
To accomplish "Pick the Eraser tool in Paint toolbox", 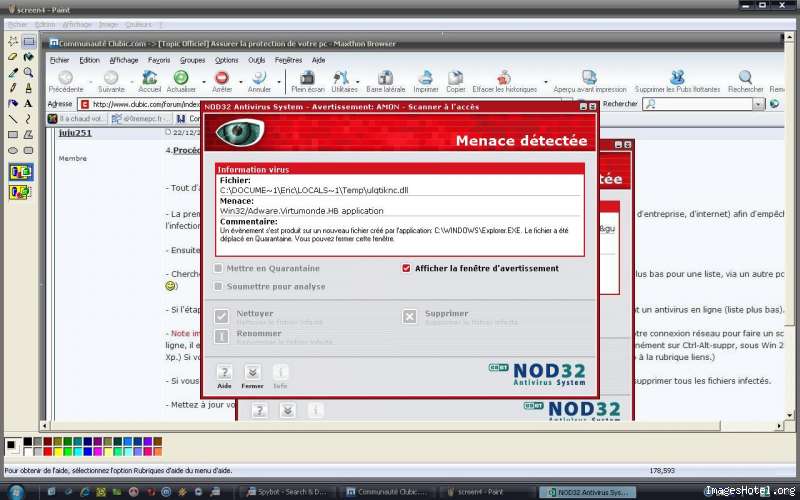I will click(13, 57).
